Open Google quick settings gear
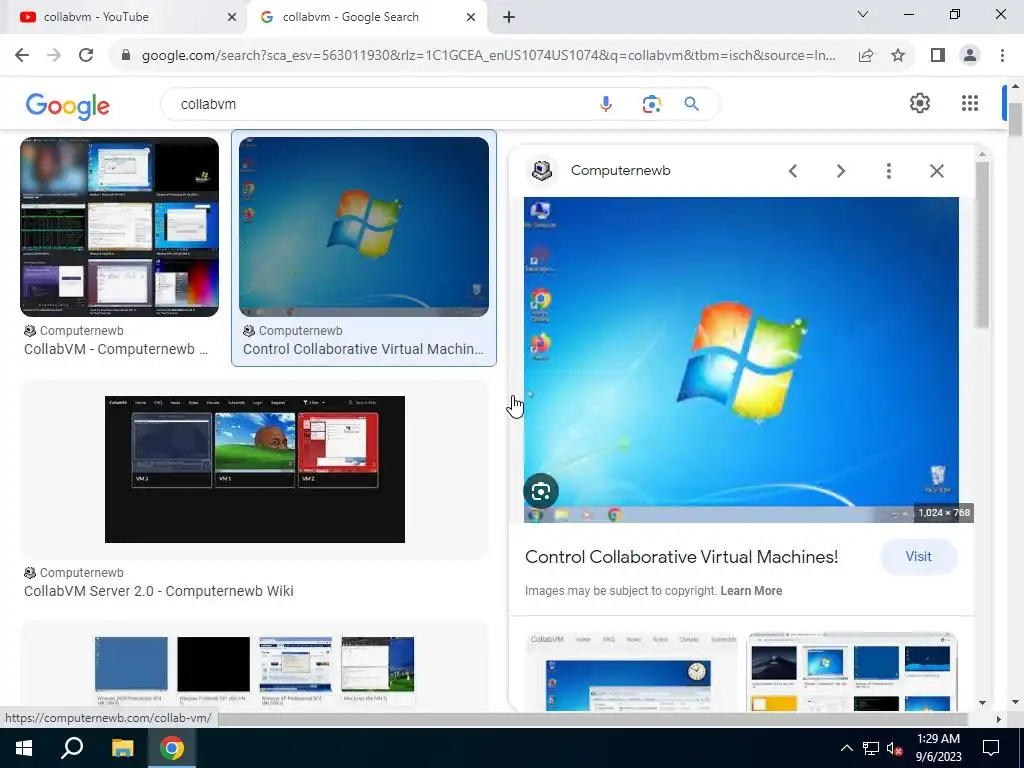This screenshot has width=1024, height=768. pyautogui.click(x=920, y=103)
